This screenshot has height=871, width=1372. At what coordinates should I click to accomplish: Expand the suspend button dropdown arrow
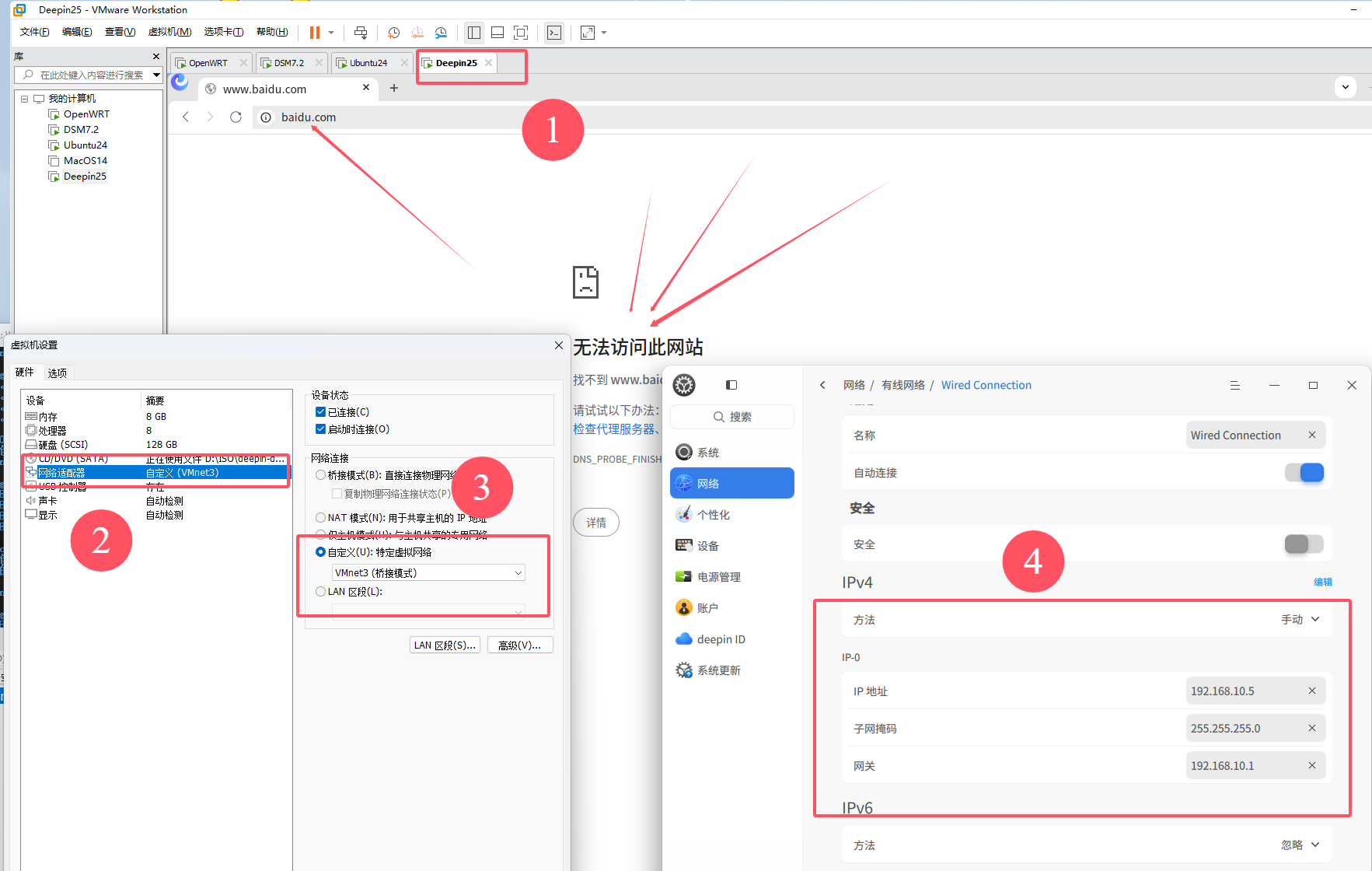[x=331, y=33]
